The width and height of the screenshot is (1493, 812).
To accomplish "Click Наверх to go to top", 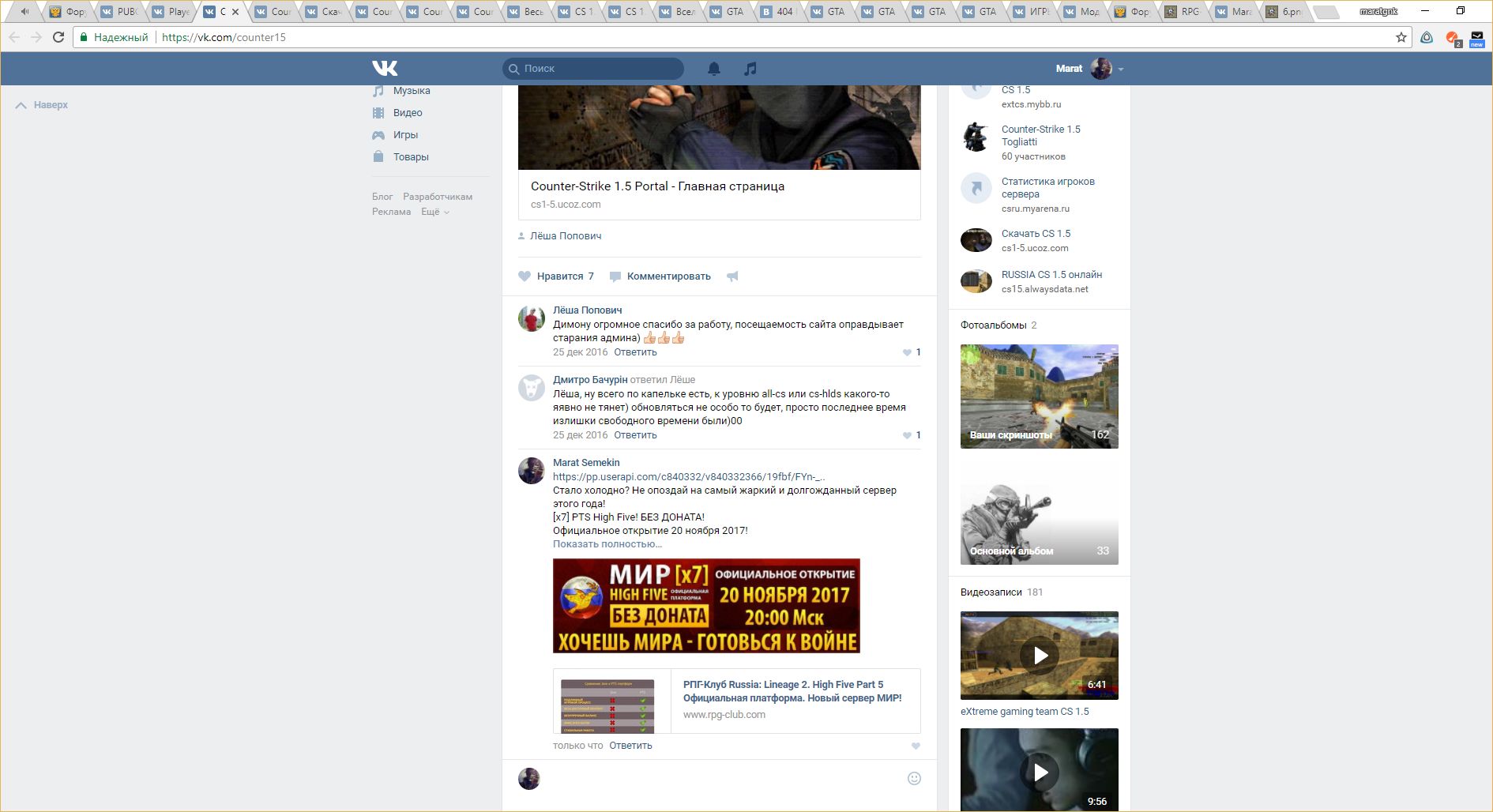I will point(42,105).
